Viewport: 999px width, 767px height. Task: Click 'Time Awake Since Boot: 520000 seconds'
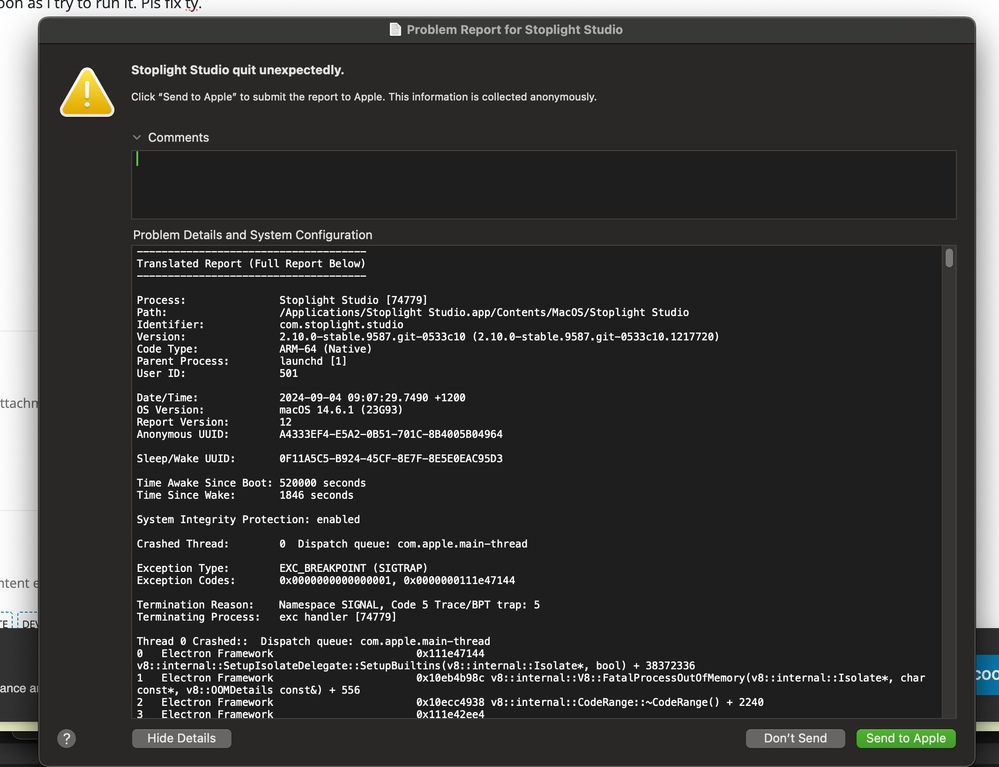251,483
